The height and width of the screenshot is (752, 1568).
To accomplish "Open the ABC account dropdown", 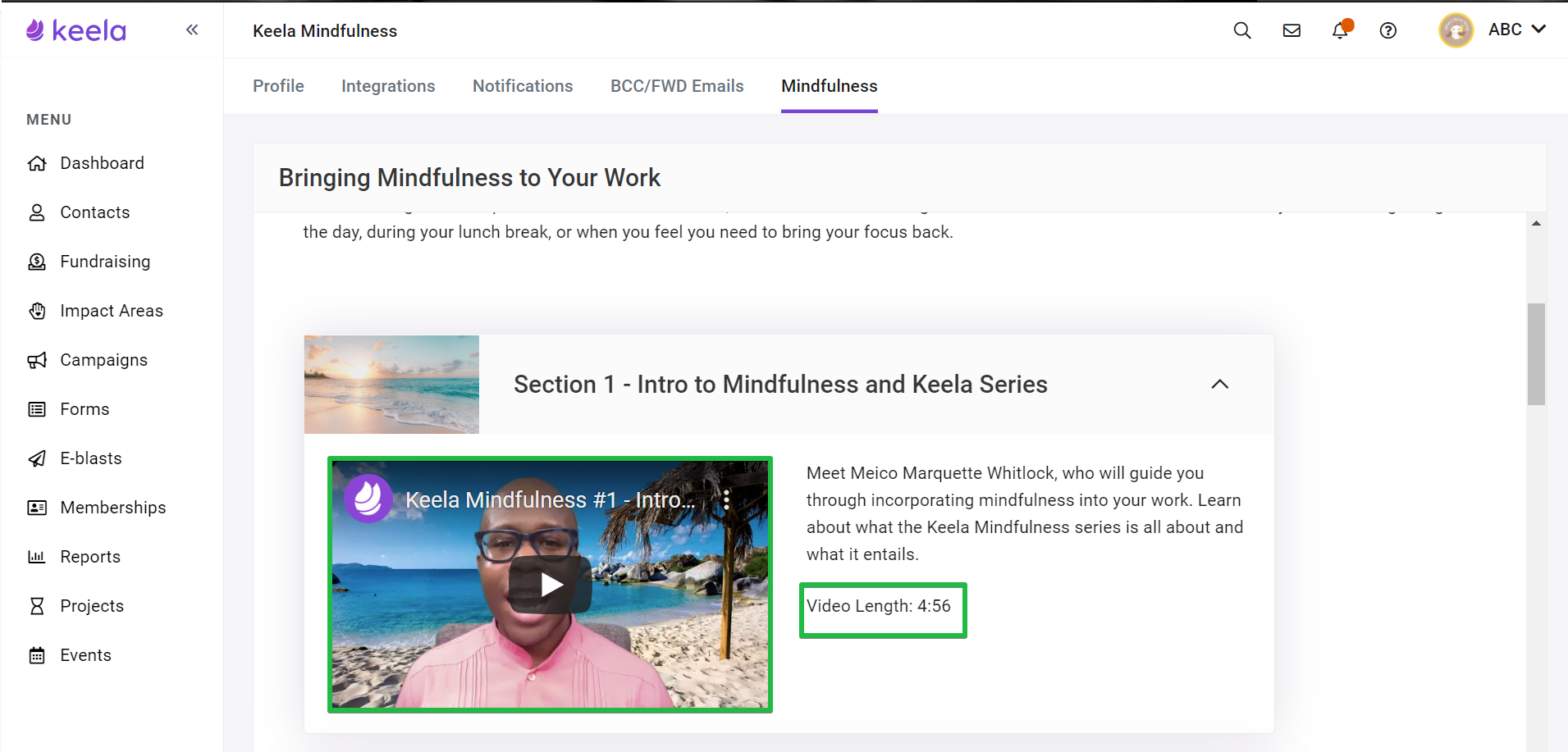I will pyautogui.click(x=1517, y=30).
